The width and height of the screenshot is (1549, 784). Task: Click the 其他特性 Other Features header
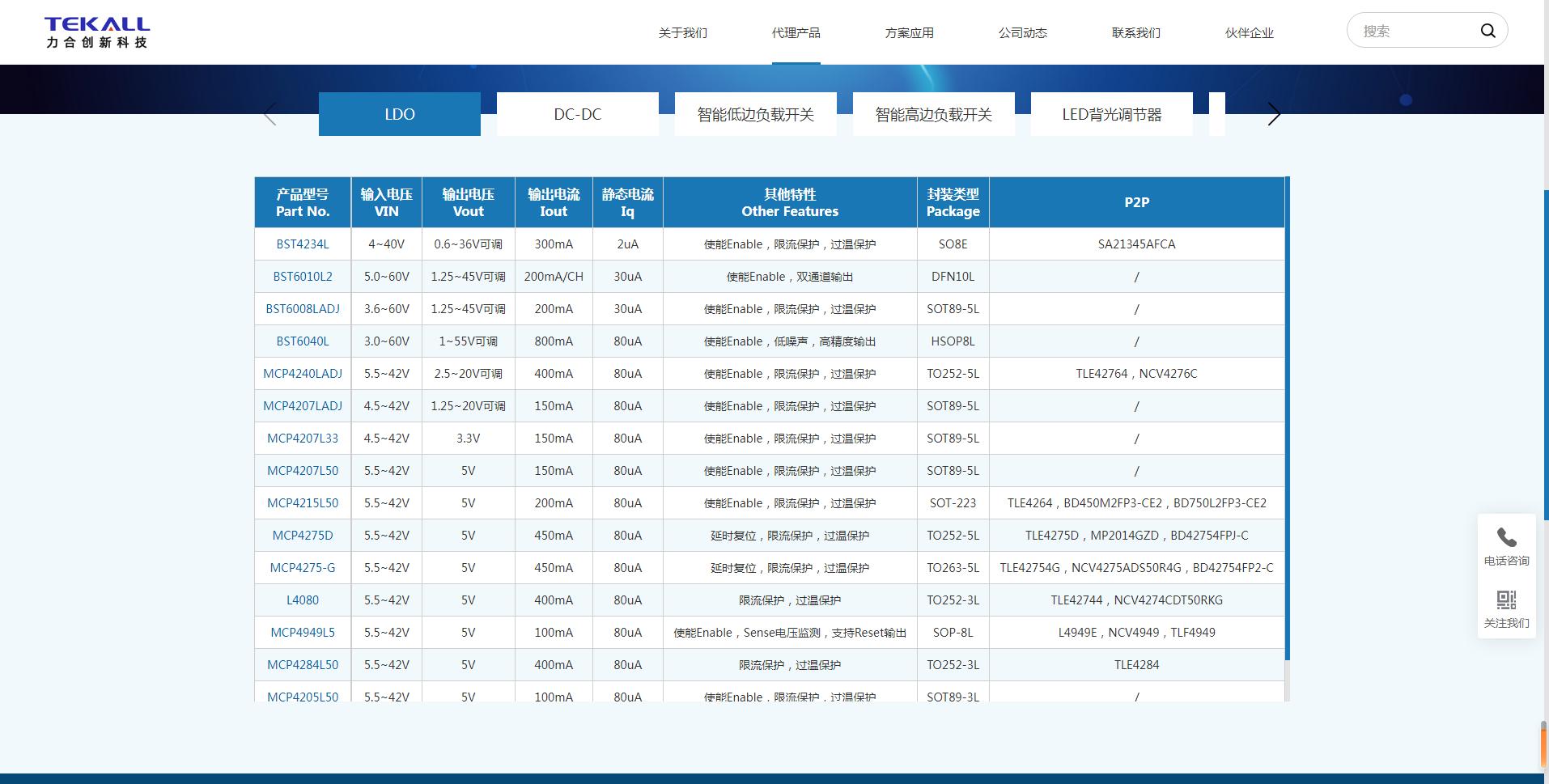(x=790, y=202)
